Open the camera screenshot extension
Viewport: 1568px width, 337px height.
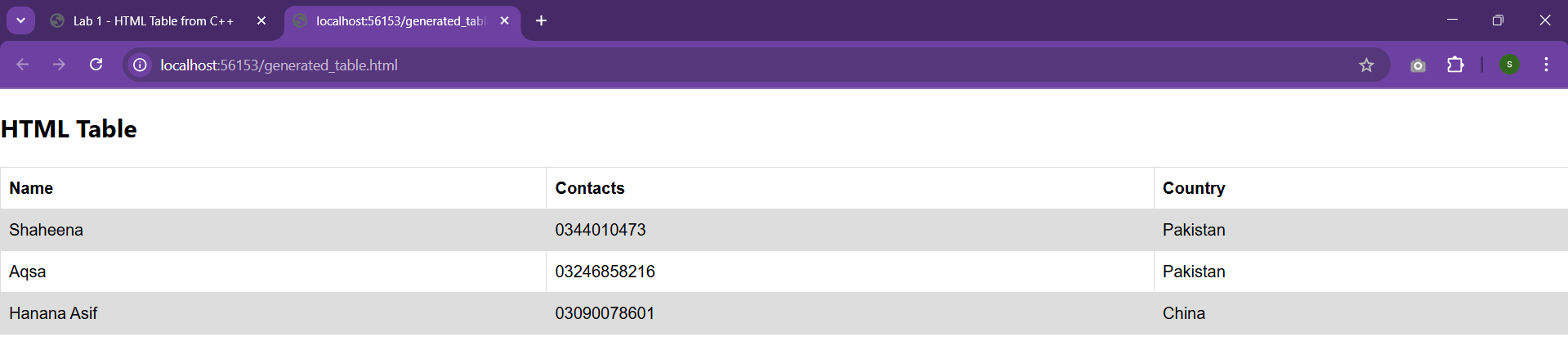(x=1418, y=65)
